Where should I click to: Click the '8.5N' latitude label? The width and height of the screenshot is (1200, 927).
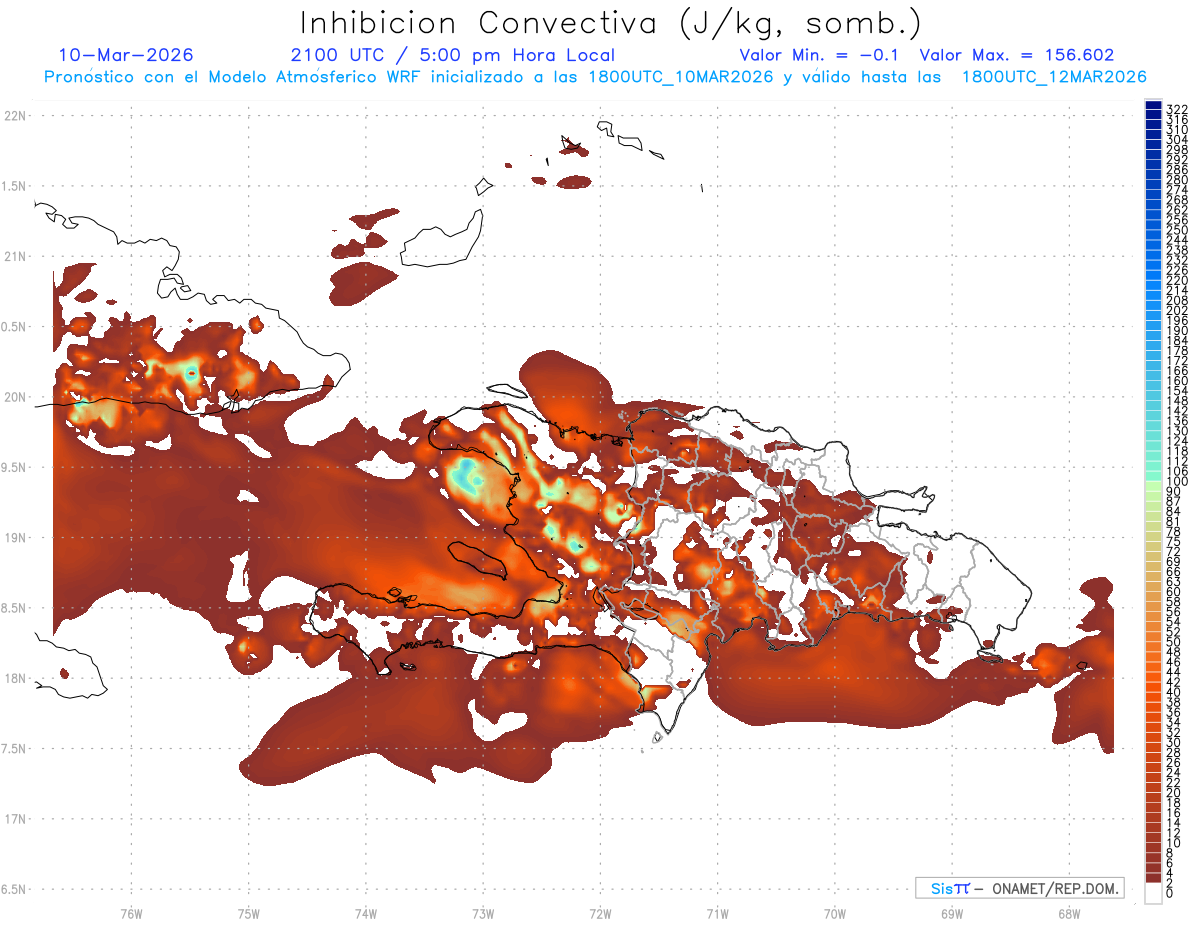[x=15, y=608]
